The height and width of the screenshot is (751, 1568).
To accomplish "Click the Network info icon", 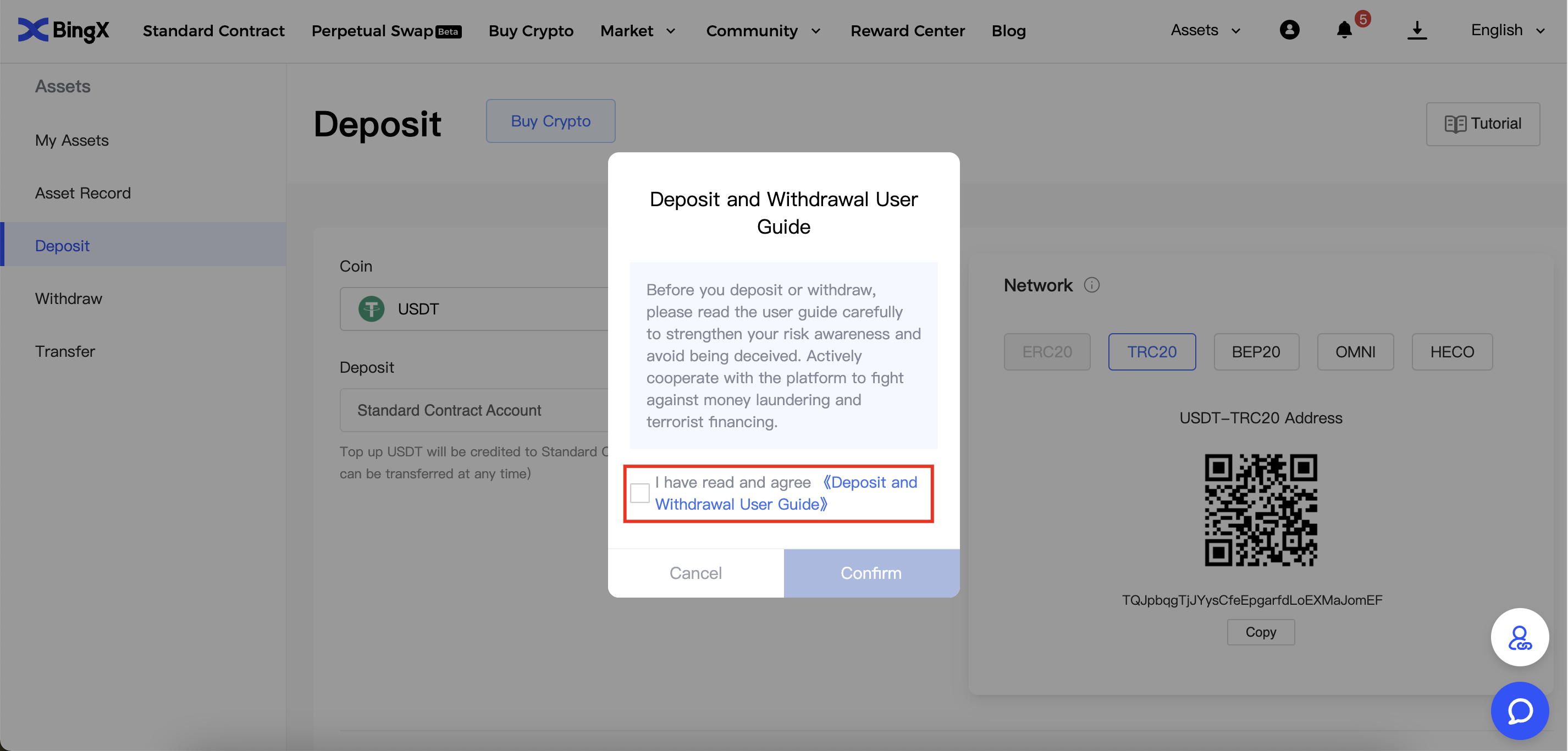I will pos(1091,285).
